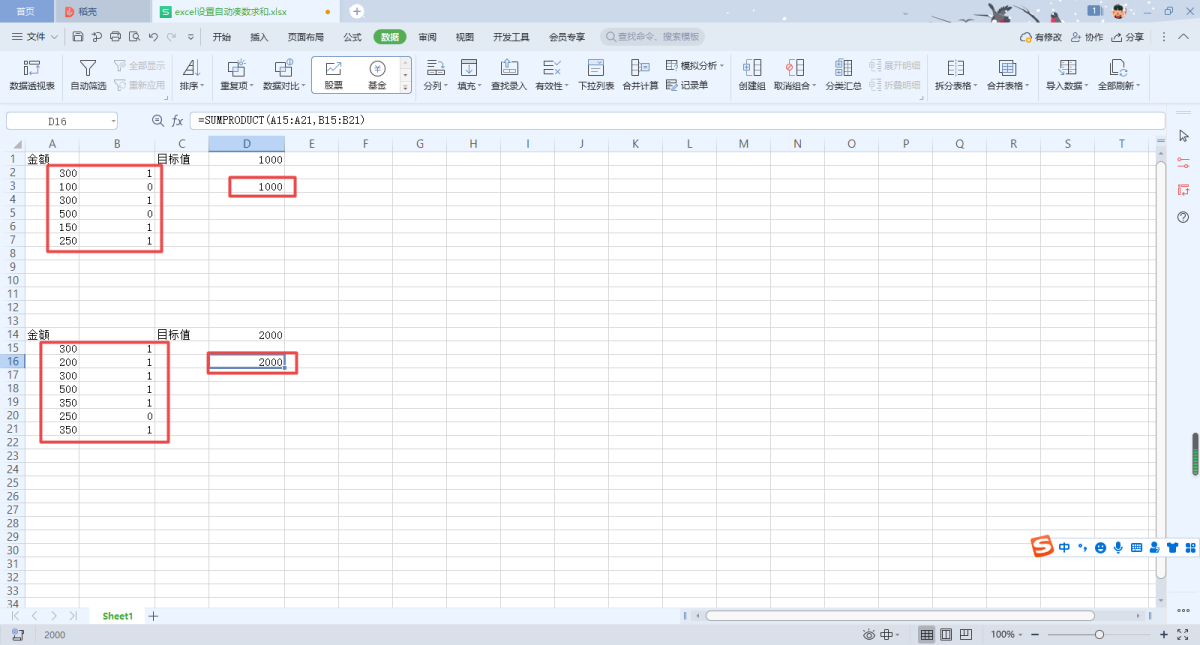Viewport: 1200px width, 645px height.
Task: Select normal grid view button in status bar
Action: coord(927,635)
